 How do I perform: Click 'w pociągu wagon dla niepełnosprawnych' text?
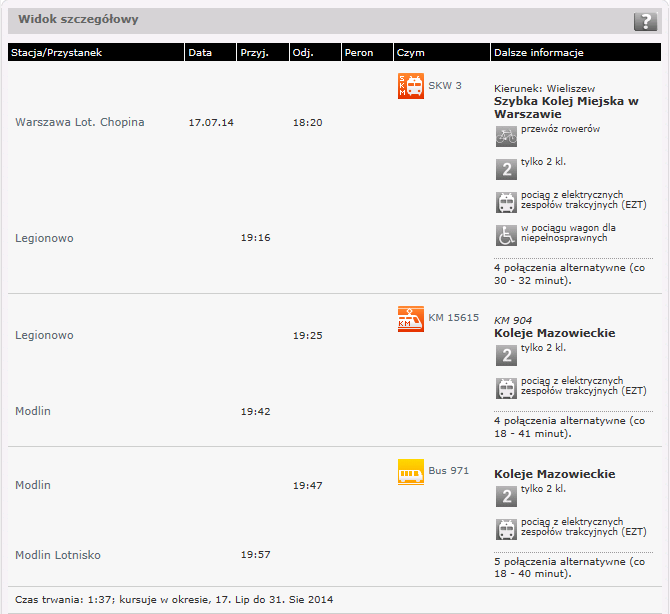tap(568, 233)
